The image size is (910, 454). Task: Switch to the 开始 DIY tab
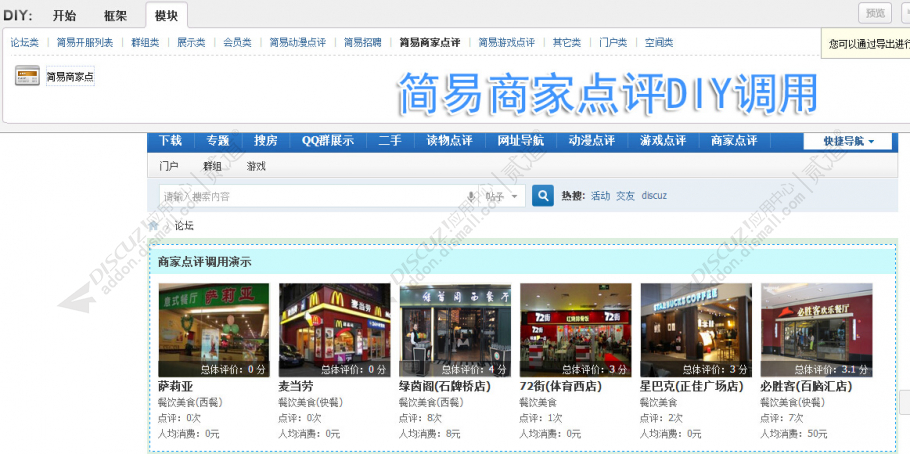64,16
